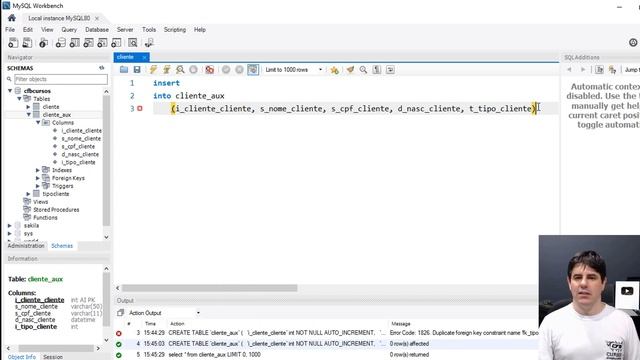Select the Session tab
This screenshot has height=360, width=640.
click(x=53, y=357)
